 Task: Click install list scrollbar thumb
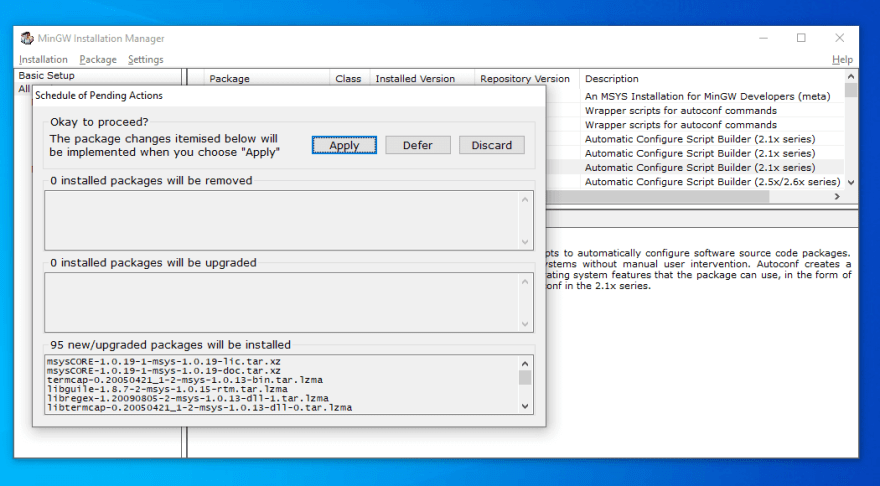(525, 377)
